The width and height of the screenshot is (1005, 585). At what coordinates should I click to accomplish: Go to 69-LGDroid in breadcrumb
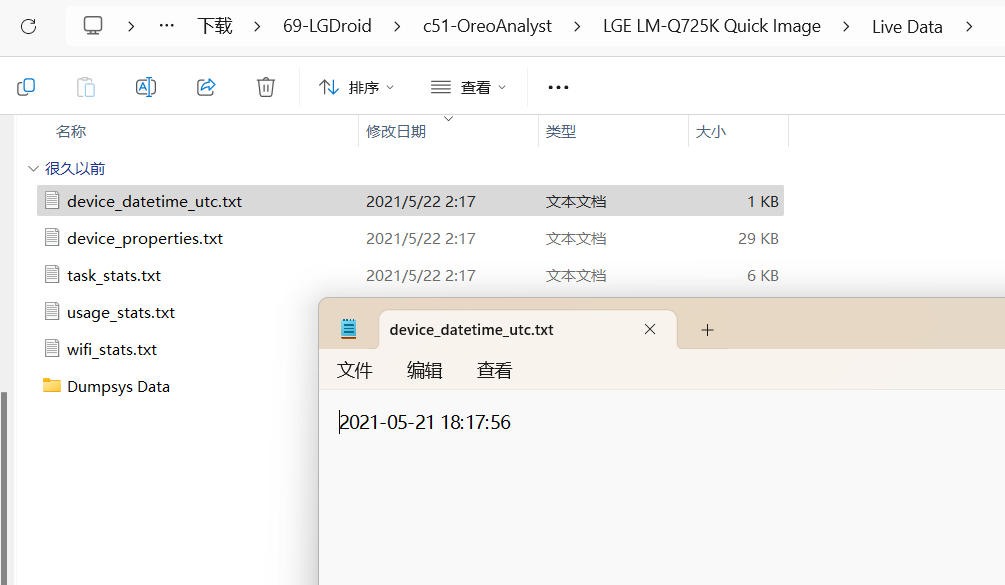[x=327, y=26]
